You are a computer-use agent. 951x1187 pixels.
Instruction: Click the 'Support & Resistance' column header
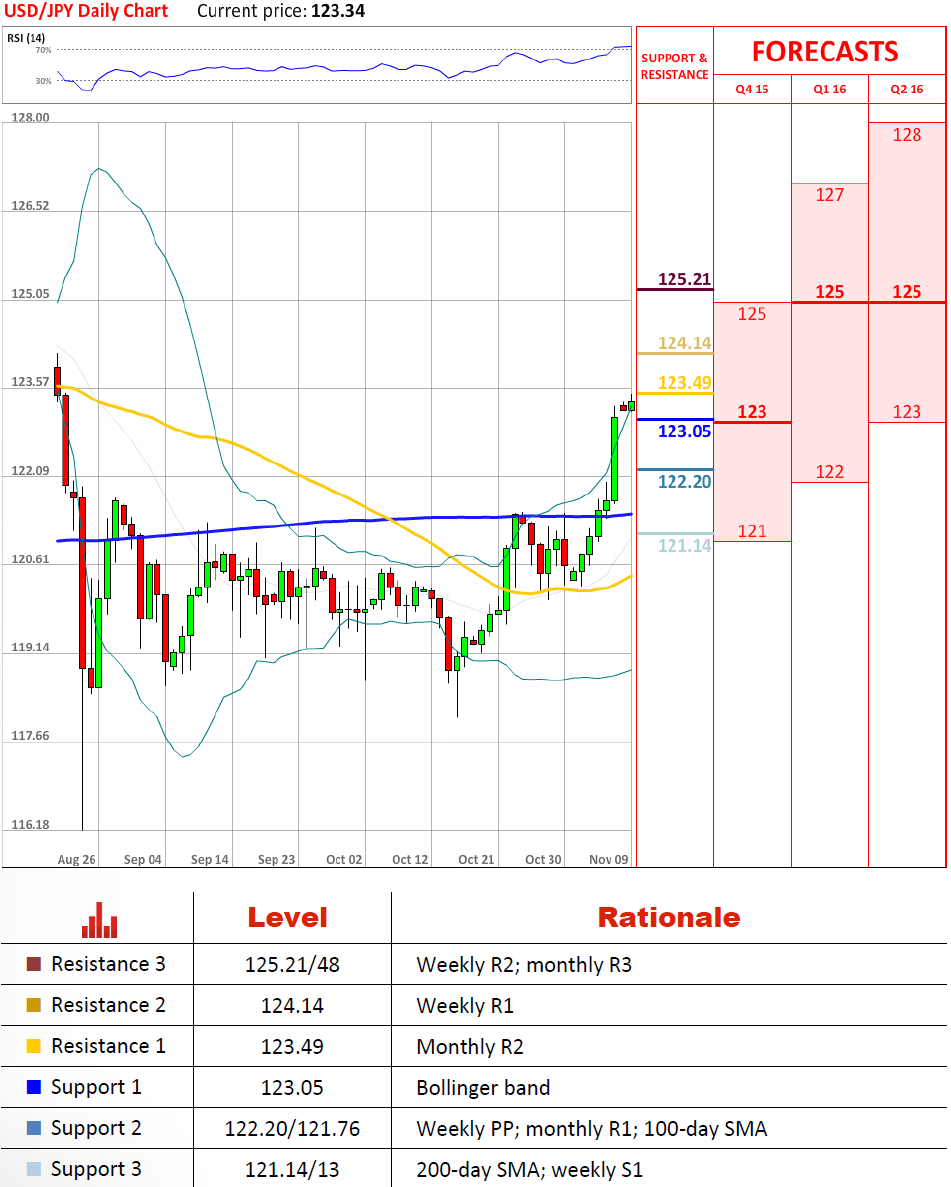(x=675, y=66)
